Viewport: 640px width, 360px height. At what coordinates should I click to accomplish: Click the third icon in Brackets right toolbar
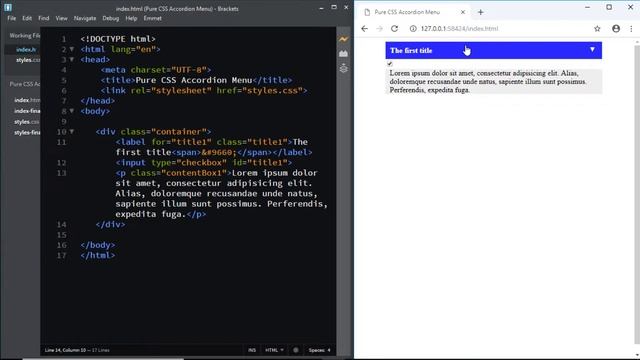point(343,68)
